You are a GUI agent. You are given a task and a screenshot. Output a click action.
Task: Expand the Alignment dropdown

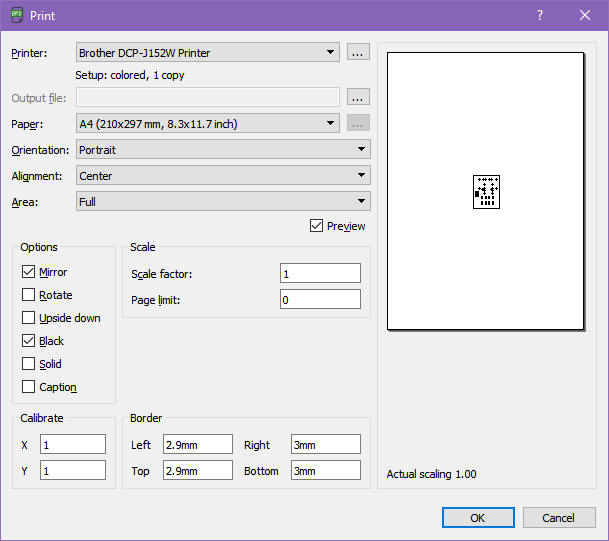pyautogui.click(x=223, y=176)
